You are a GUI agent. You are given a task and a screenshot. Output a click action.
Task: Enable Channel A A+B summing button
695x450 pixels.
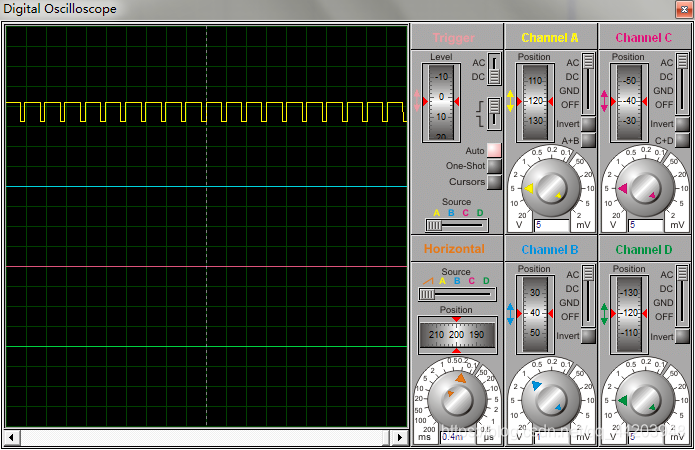(x=588, y=140)
